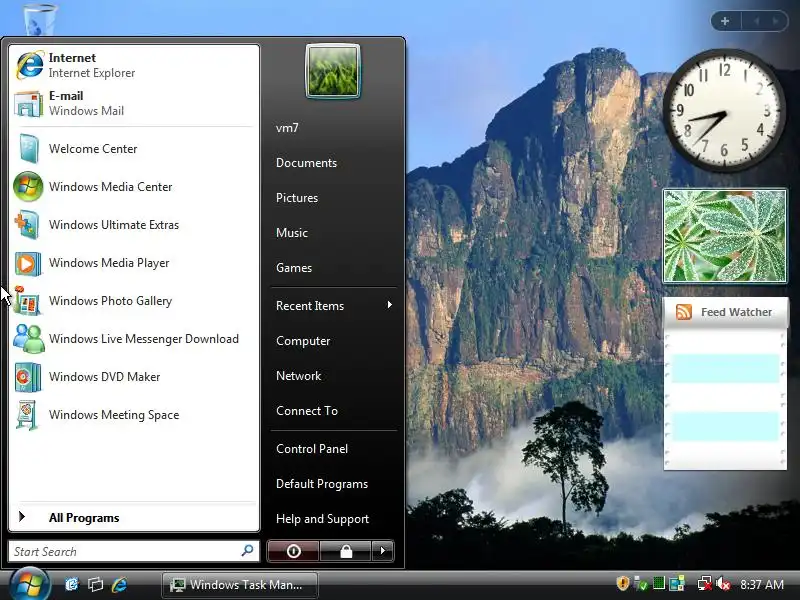This screenshot has width=800, height=600.
Task: Lock the computer with lock button
Action: [x=346, y=551]
